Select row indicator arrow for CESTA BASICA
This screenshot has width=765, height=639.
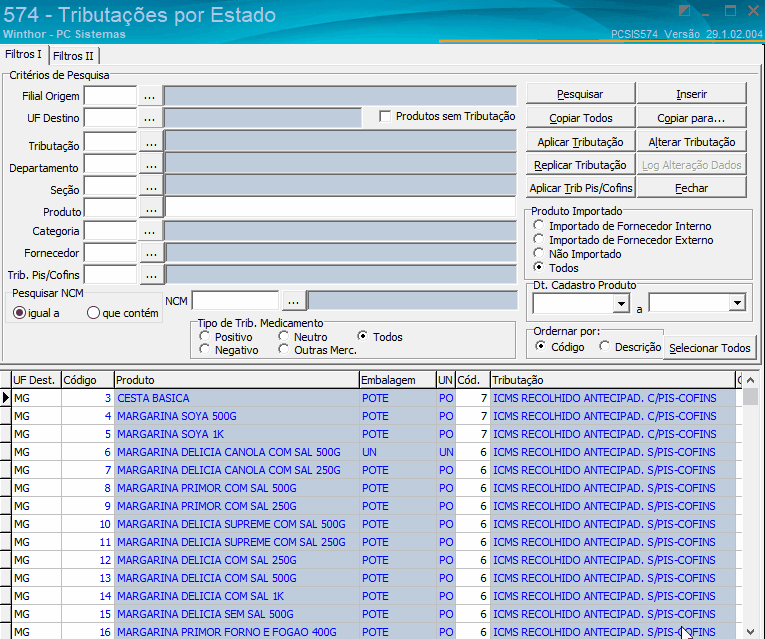pyautogui.click(x=5, y=398)
